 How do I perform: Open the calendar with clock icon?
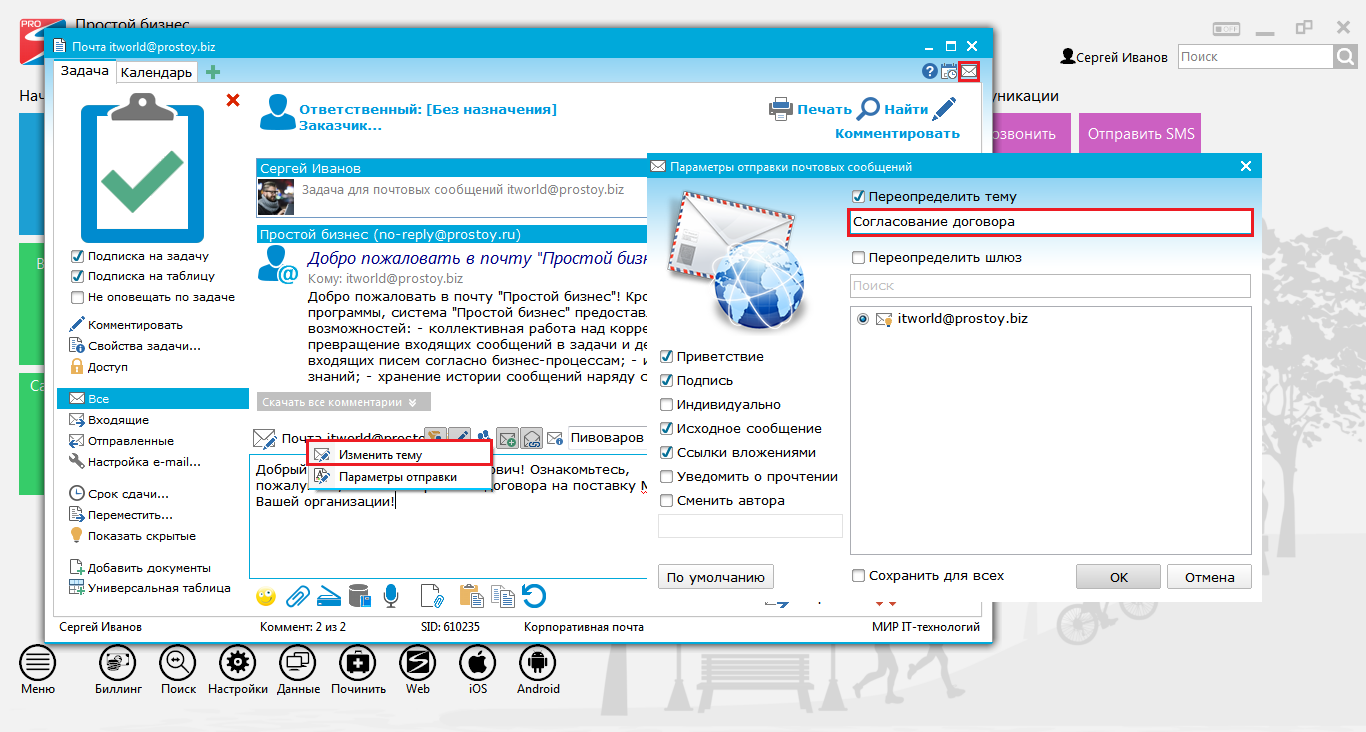949,71
